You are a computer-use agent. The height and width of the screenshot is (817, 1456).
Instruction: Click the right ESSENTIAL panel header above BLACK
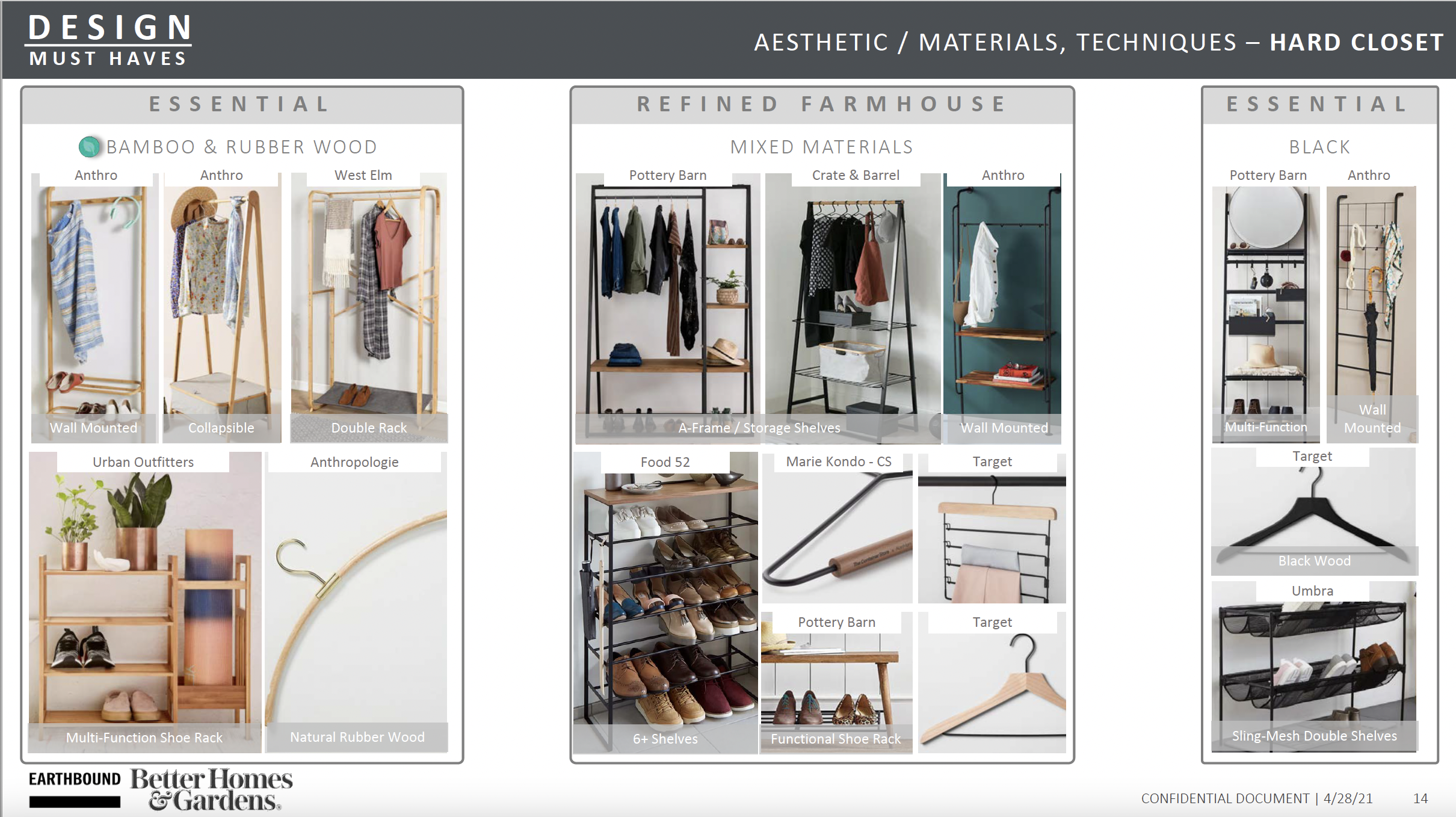pyautogui.click(x=1319, y=105)
